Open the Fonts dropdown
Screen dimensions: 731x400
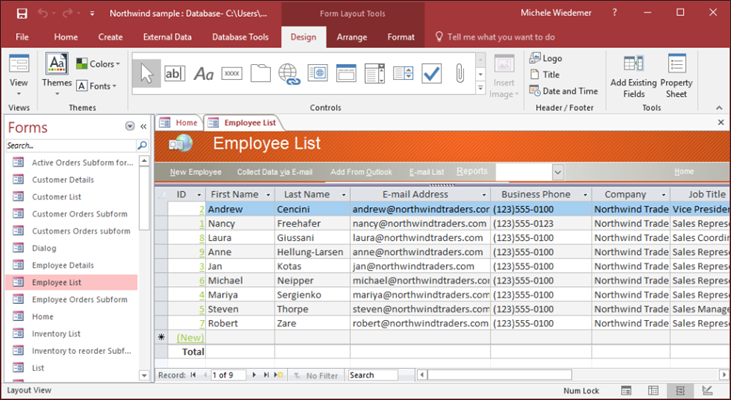[x=97, y=86]
